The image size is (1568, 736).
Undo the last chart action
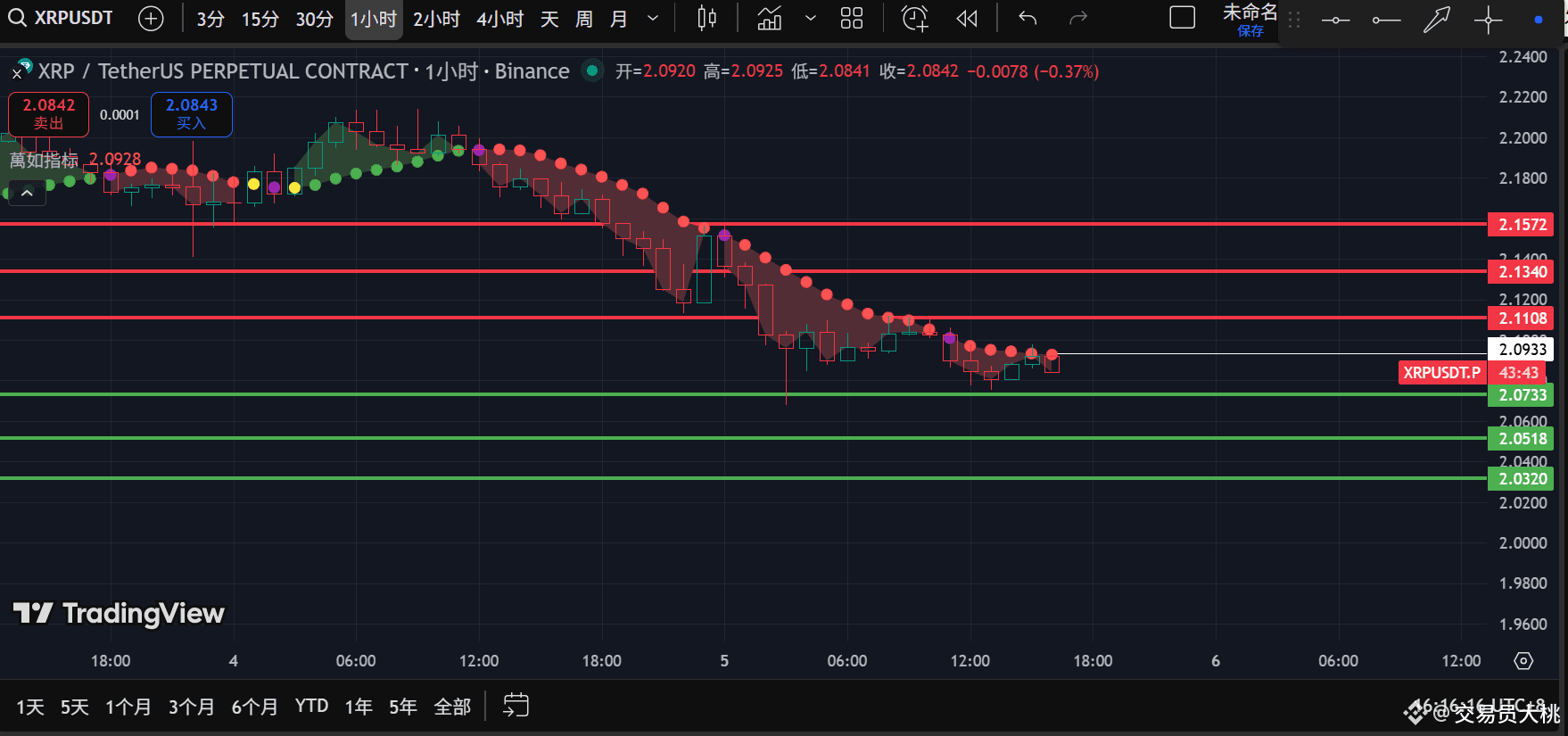[x=1027, y=18]
